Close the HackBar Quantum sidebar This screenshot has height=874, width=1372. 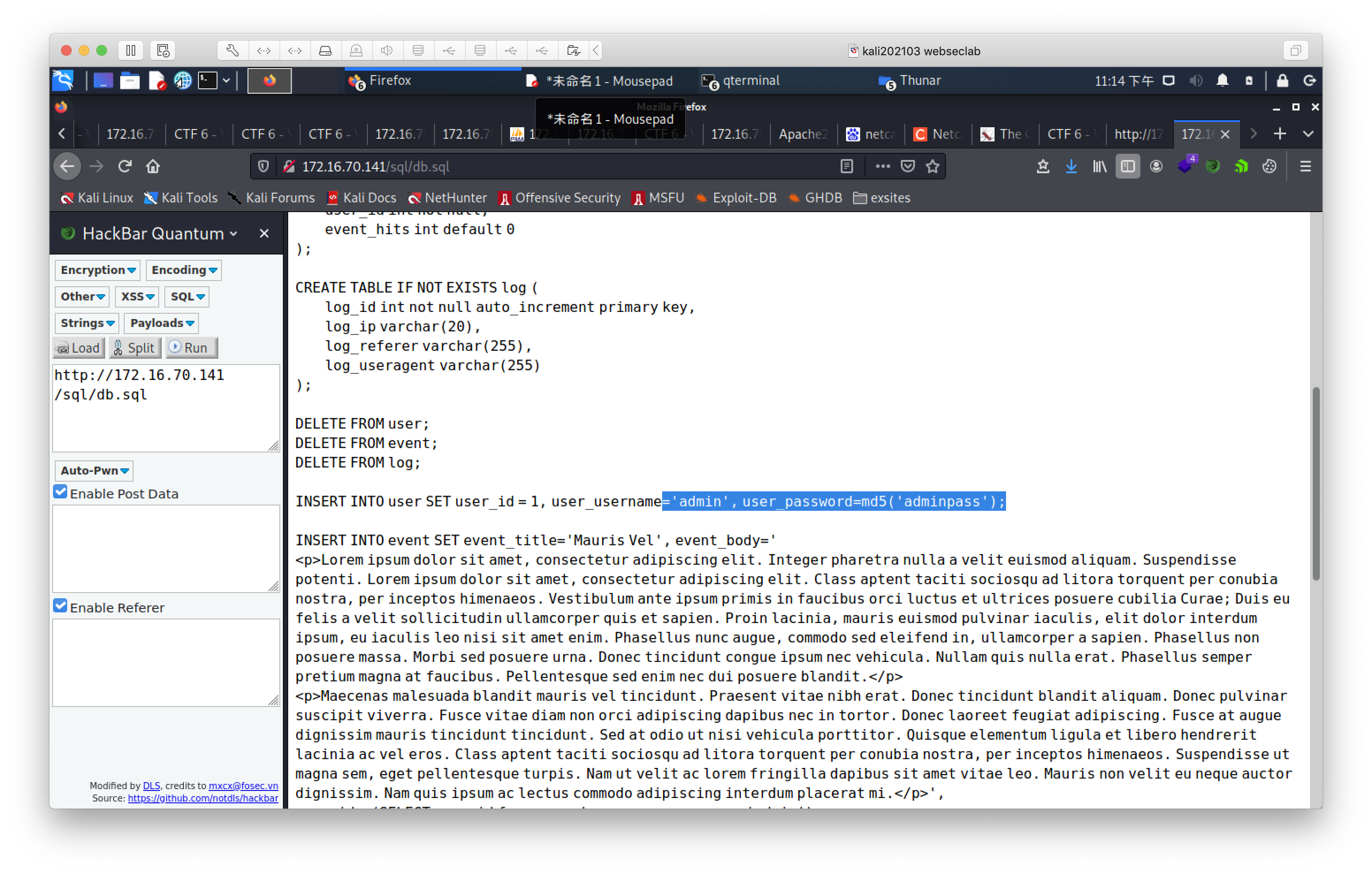pyautogui.click(x=264, y=234)
